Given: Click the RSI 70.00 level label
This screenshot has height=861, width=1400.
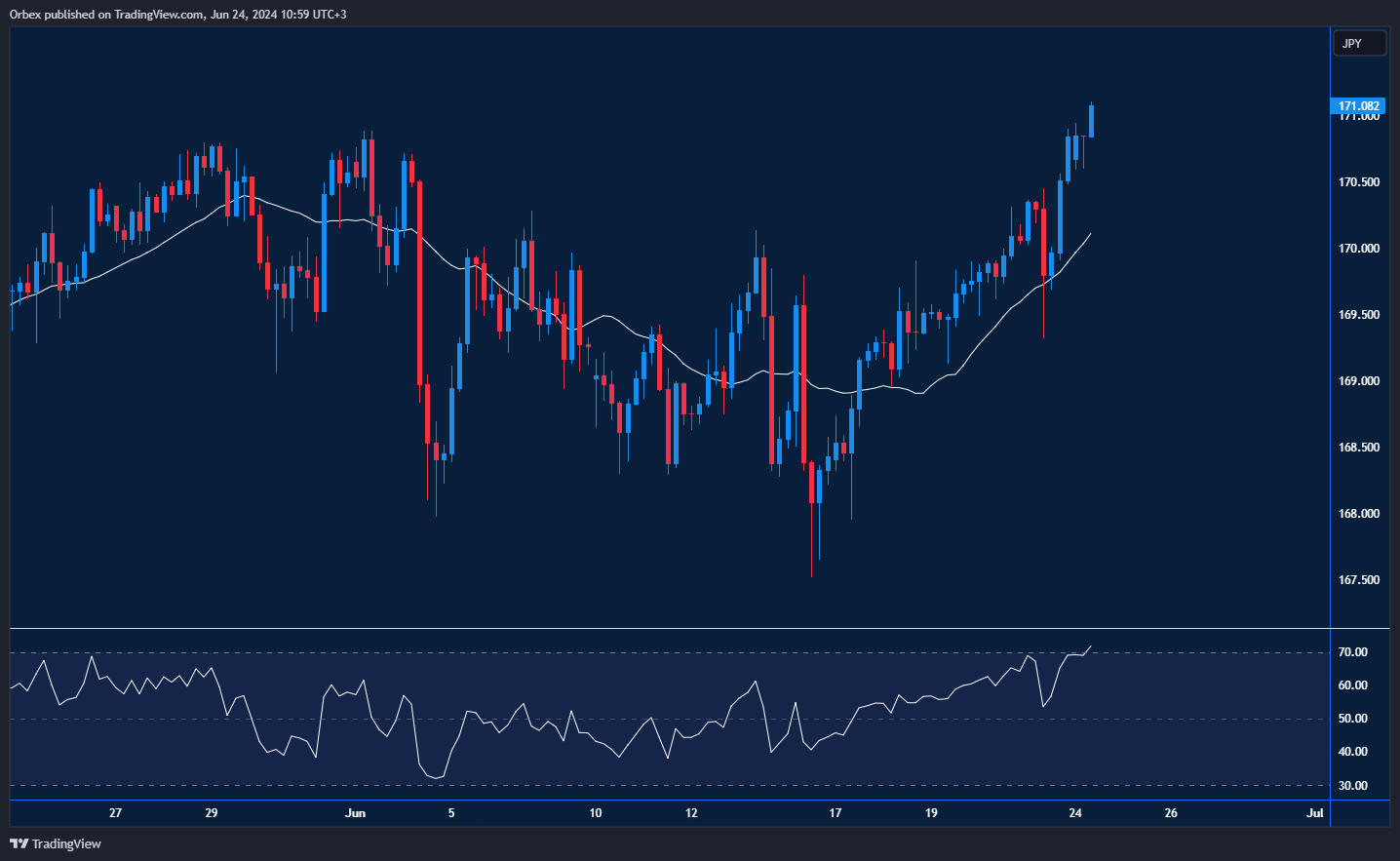Looking at the screenshot, I should pos(1352,652).
